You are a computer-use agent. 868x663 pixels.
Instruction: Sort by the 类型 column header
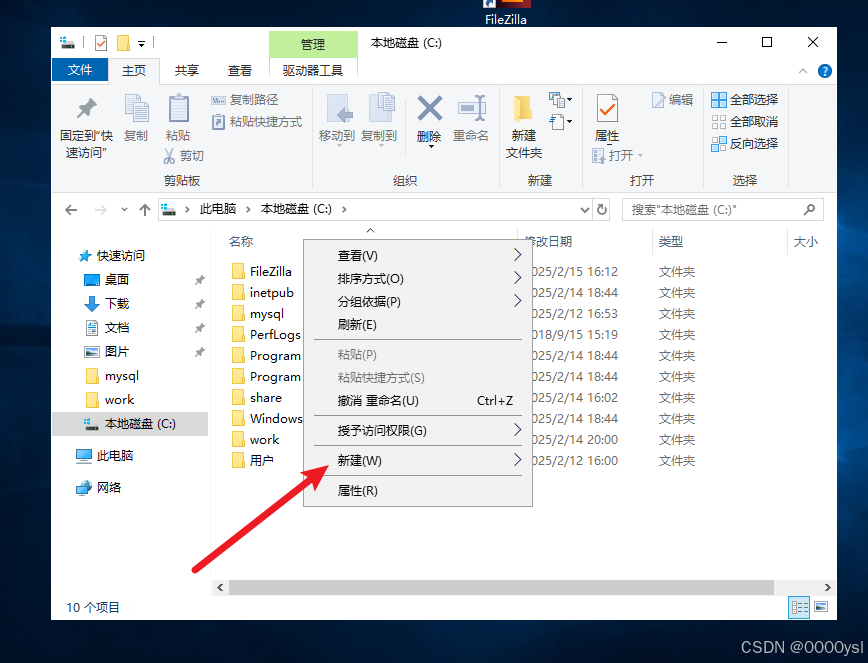[670, 241]
